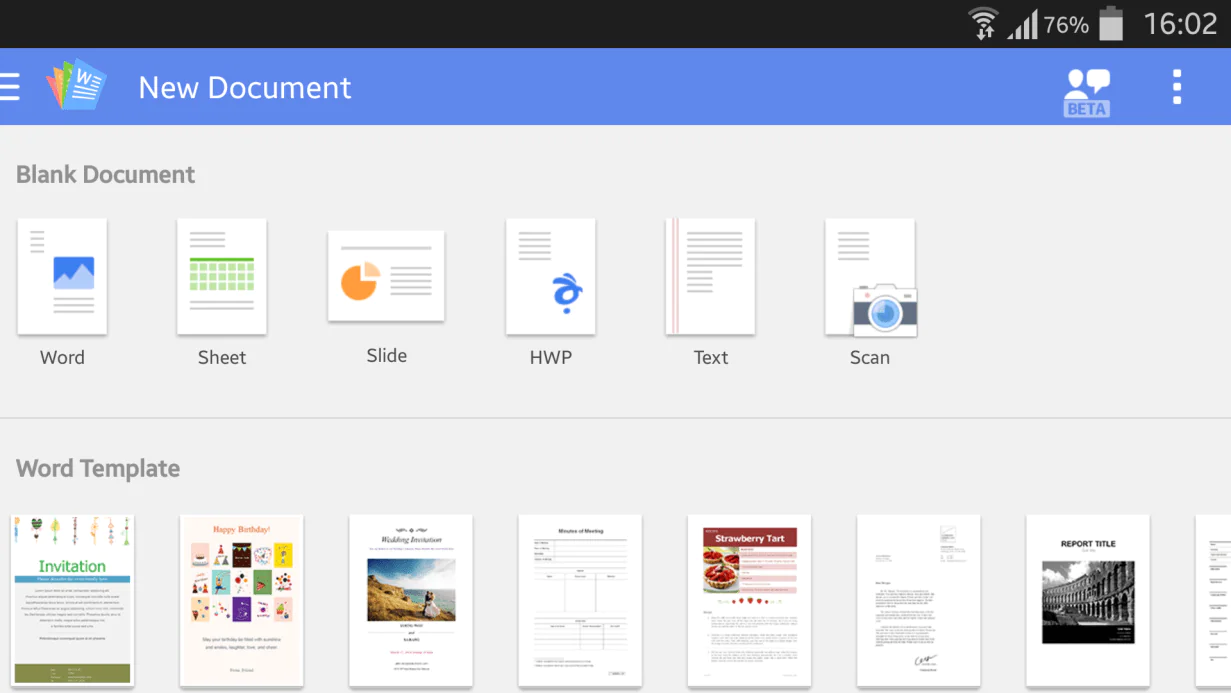
Task: Open the Wedding Invitation template
Action: [x=410, y=600]
